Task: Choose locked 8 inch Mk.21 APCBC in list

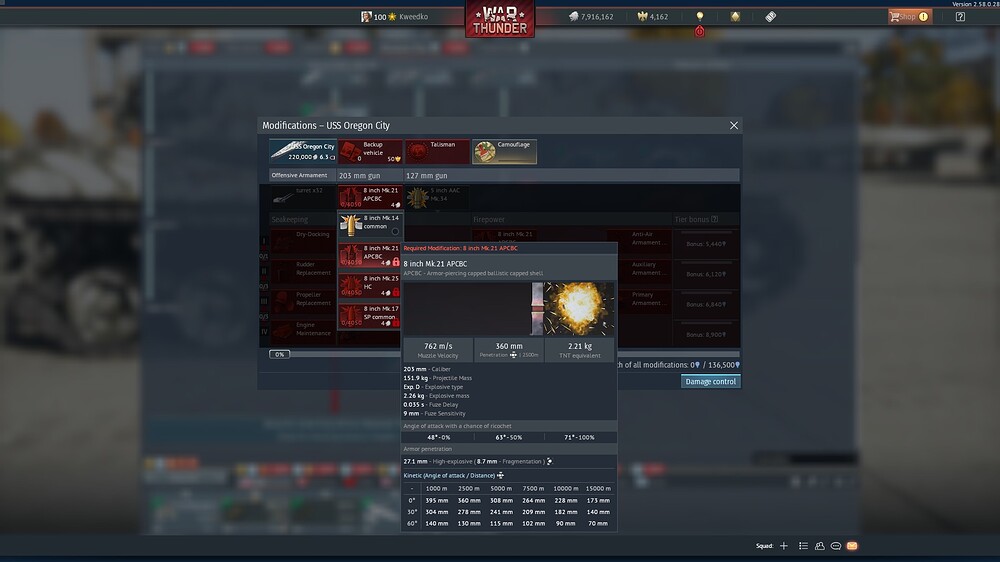Action: point(371,255)
